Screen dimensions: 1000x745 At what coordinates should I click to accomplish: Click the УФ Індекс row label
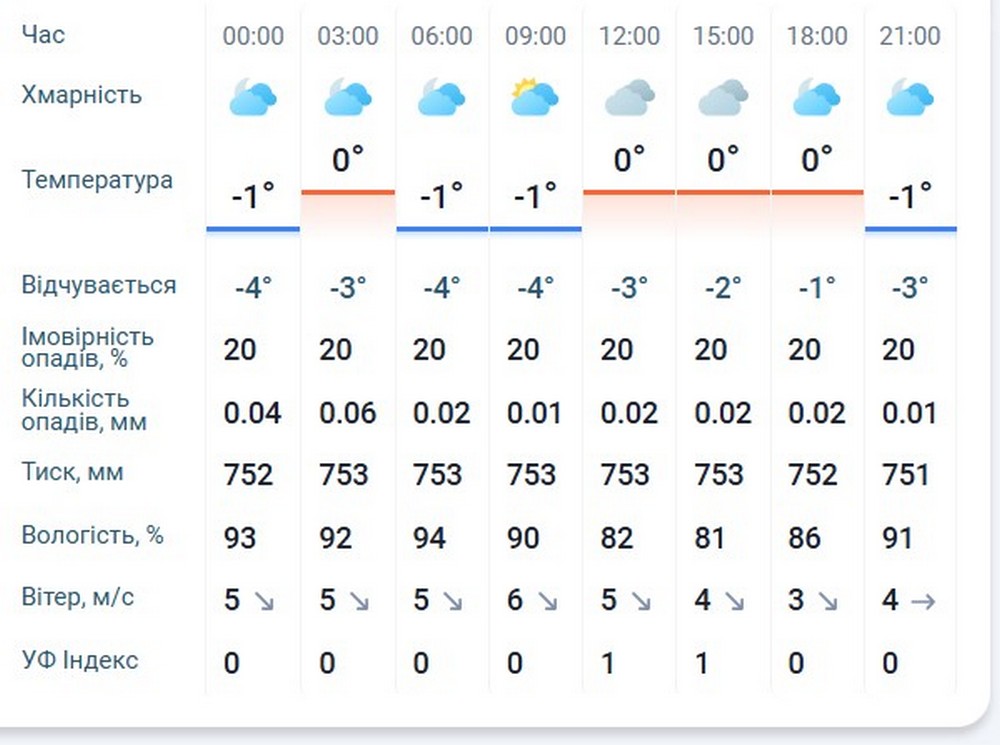80,660
